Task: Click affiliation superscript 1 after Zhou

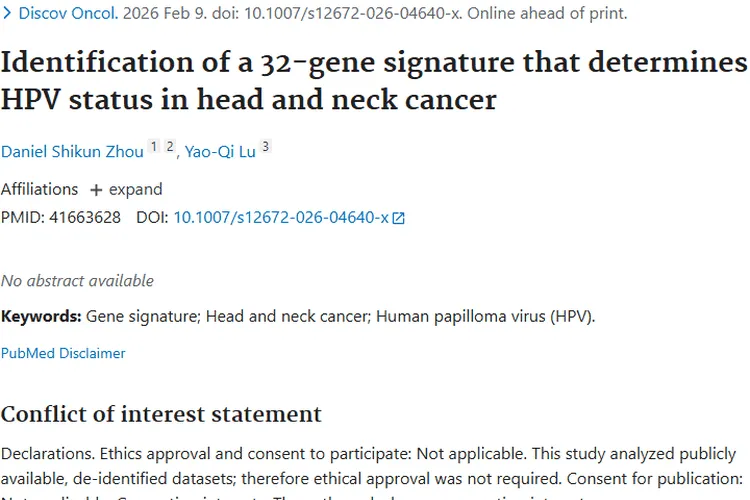Action: point(154,147)
